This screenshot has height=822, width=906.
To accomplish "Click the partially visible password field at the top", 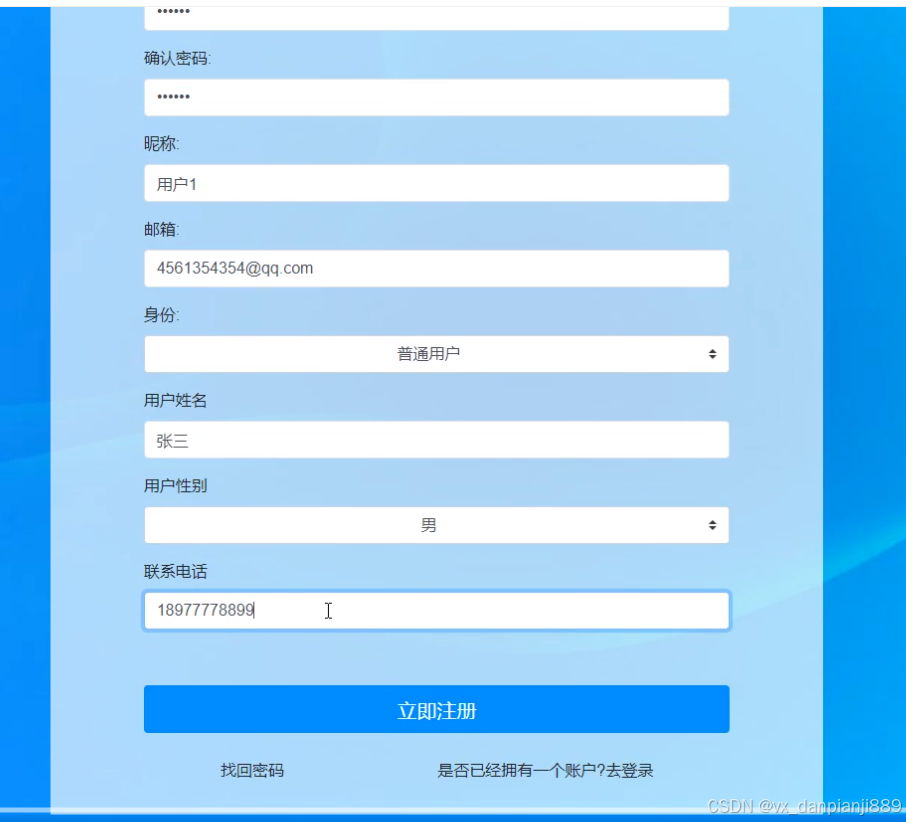I will 436,18.
